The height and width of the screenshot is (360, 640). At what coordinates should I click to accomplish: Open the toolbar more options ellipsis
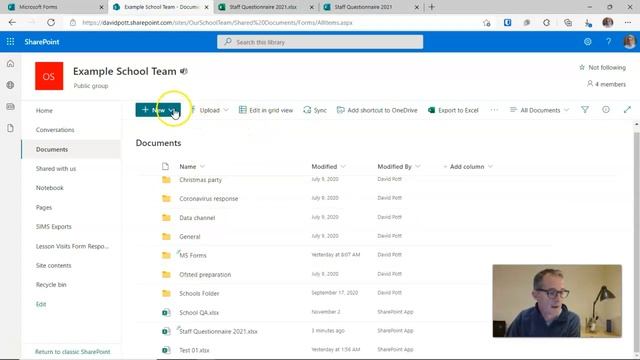click(x=494, y=110)
